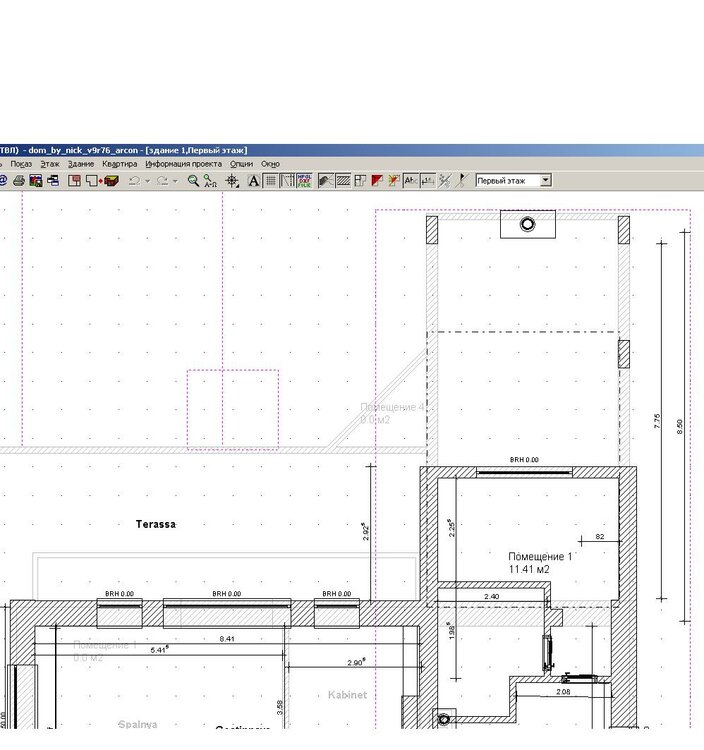Open the 'Опции' menu
This screenshot has height=750, width=704.
pos(242,164)
